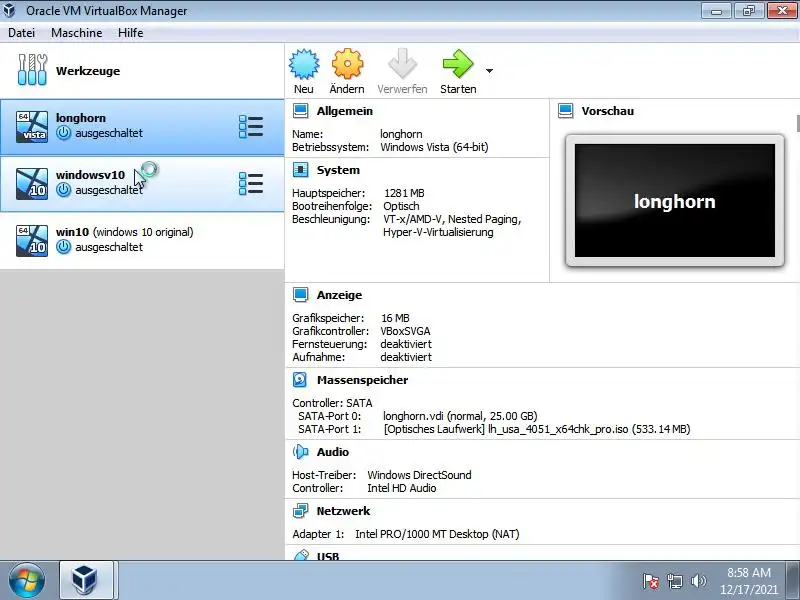Open the Massenspeicher settings heading link
This screenshot has height=600, width=800.
click(362, 380)
